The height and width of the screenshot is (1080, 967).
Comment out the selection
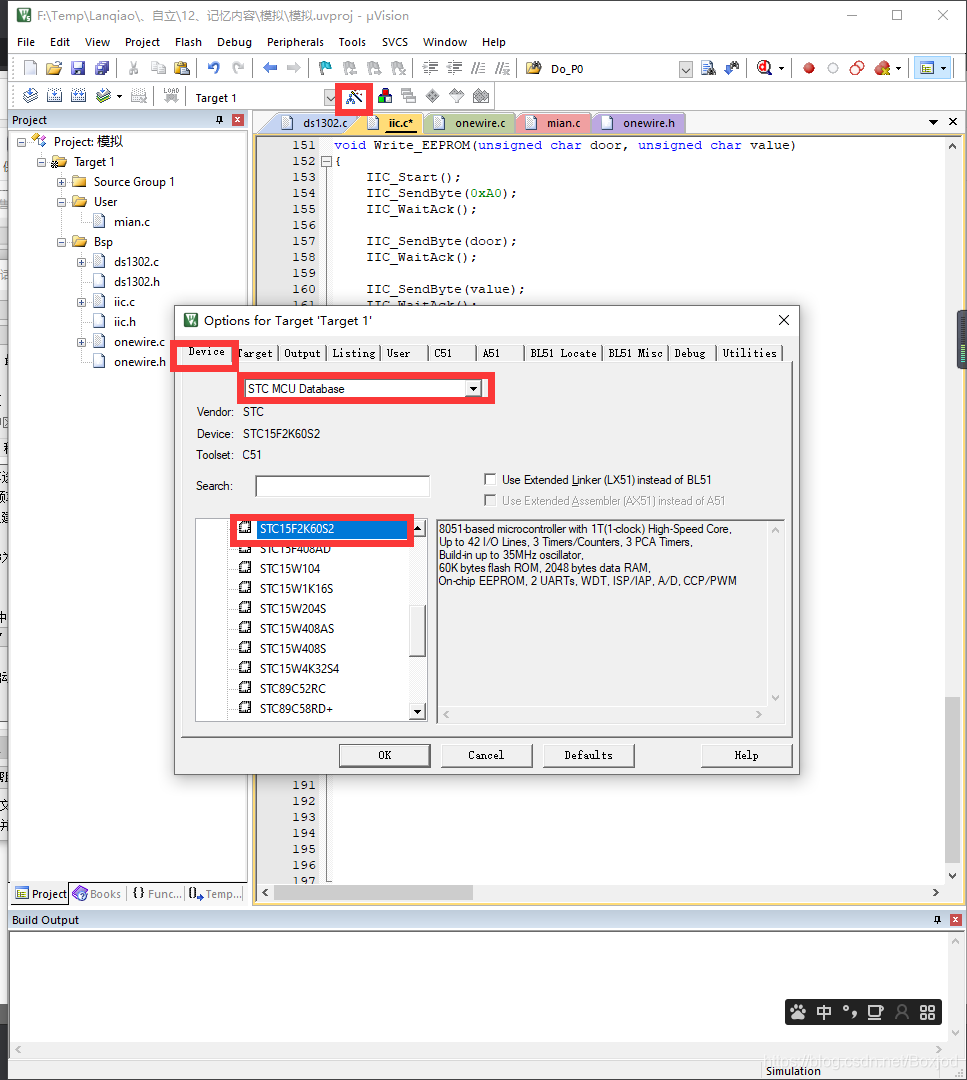tap(478, 68)
